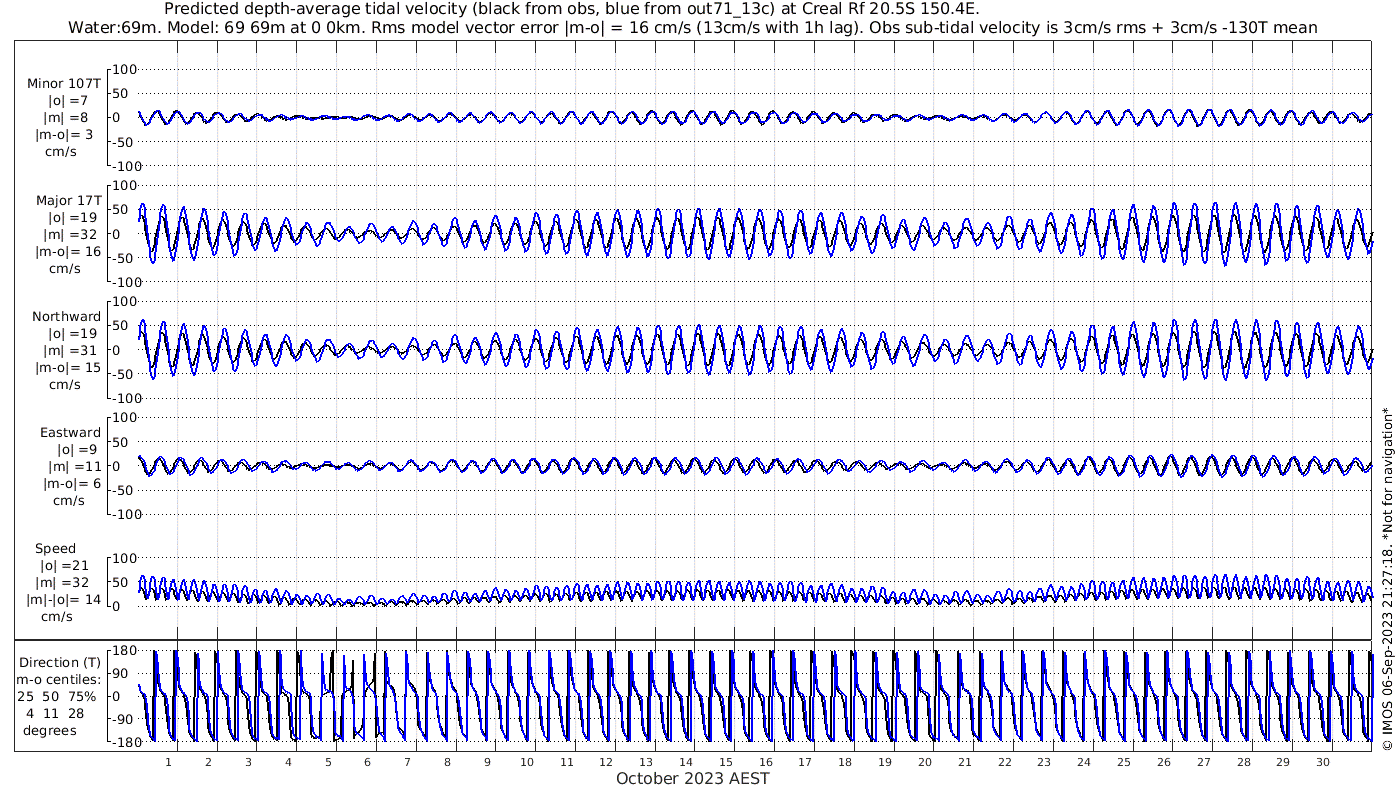Click the '-90' tick on the Direction axis
The width and height of the screenshot is (1400, 800).
point(123,719)
